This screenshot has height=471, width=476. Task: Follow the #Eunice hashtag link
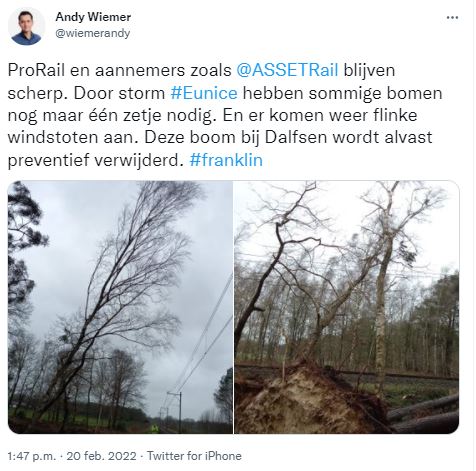(204, 93)
